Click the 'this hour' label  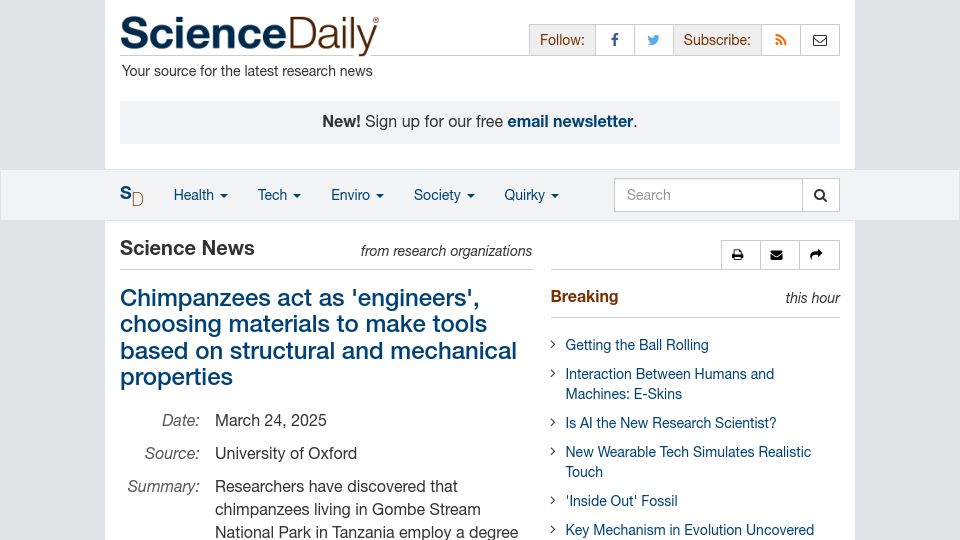pyautogui.click(x=812, y=298)
